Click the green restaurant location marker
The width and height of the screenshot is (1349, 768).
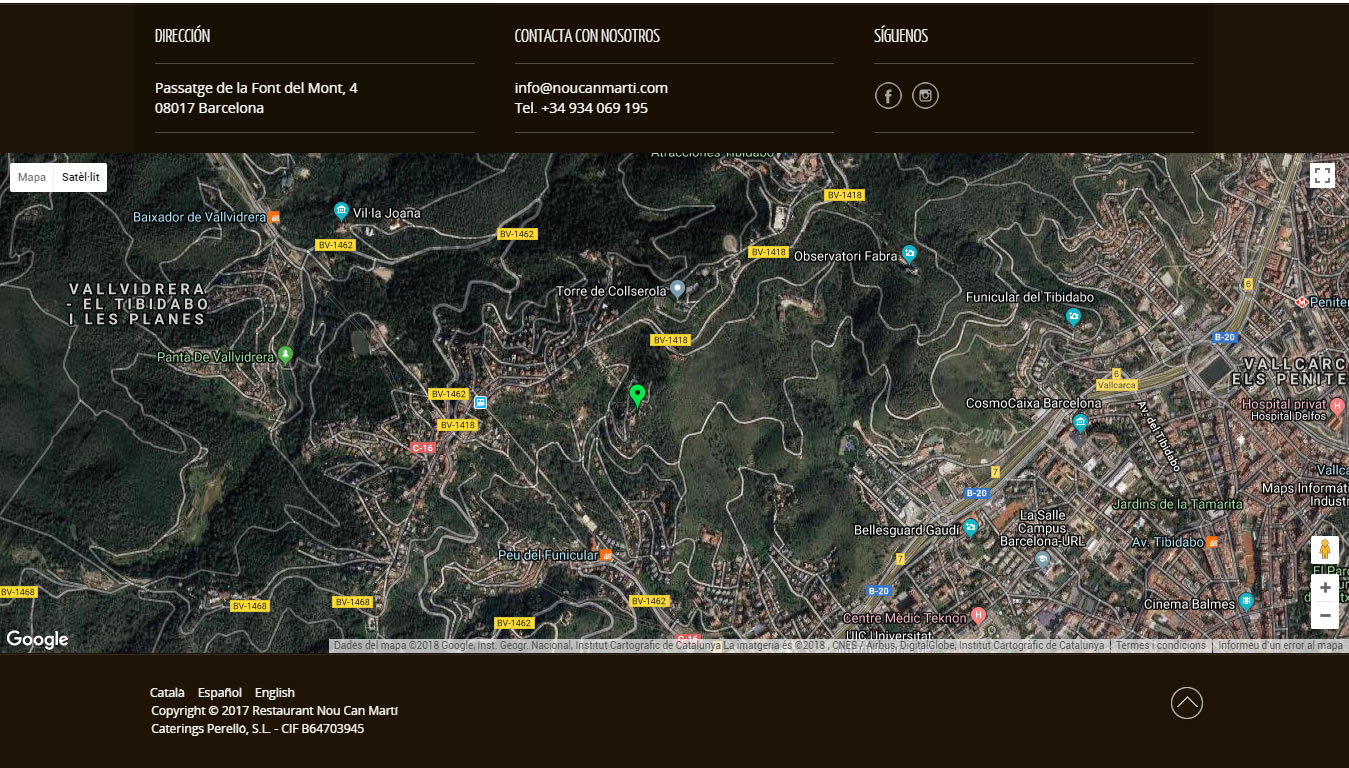tap(637, 396)
